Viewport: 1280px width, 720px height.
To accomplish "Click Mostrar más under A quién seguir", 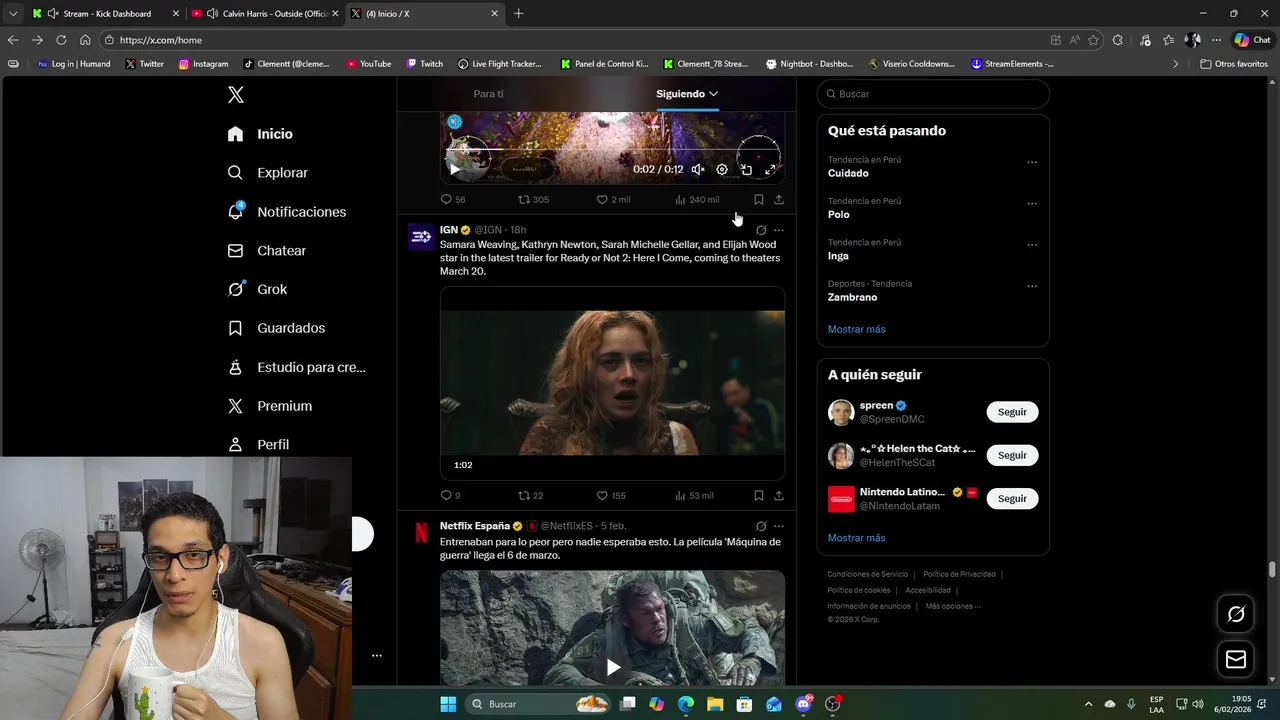I will pyautogui.click(x=856, y=538).
